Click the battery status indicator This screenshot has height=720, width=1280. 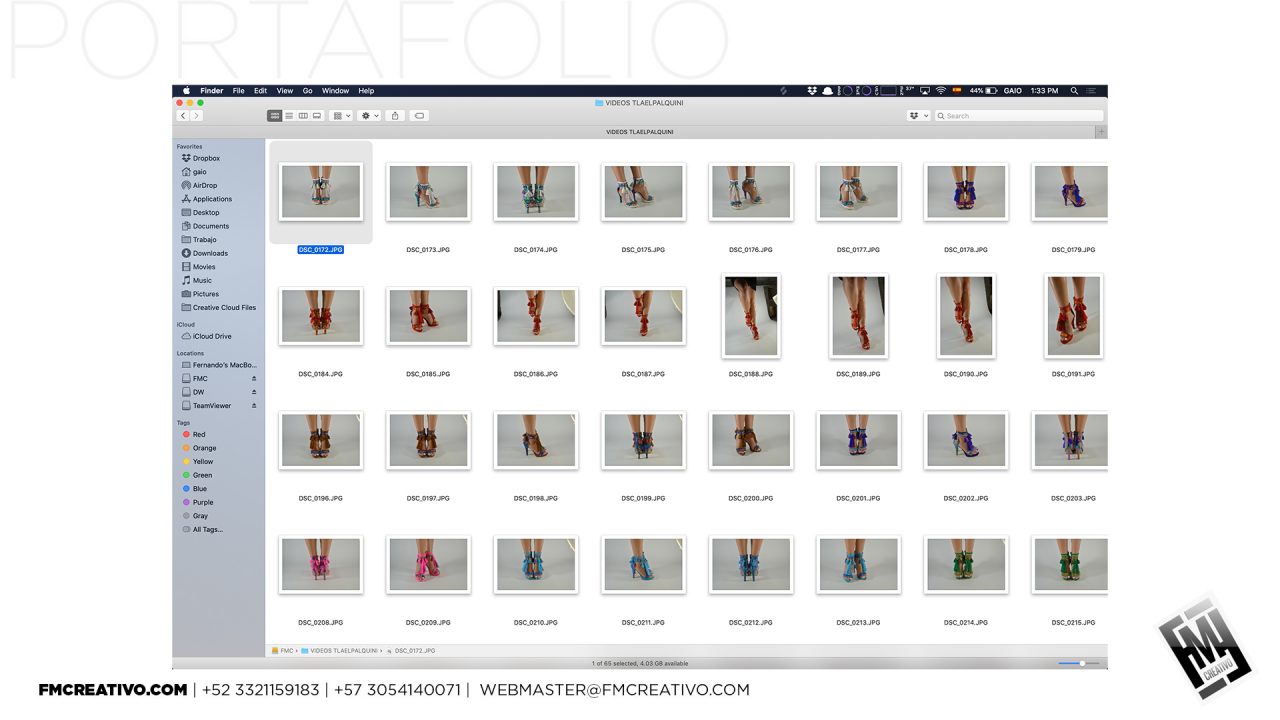pyautogui.click(x=984, y=91)
